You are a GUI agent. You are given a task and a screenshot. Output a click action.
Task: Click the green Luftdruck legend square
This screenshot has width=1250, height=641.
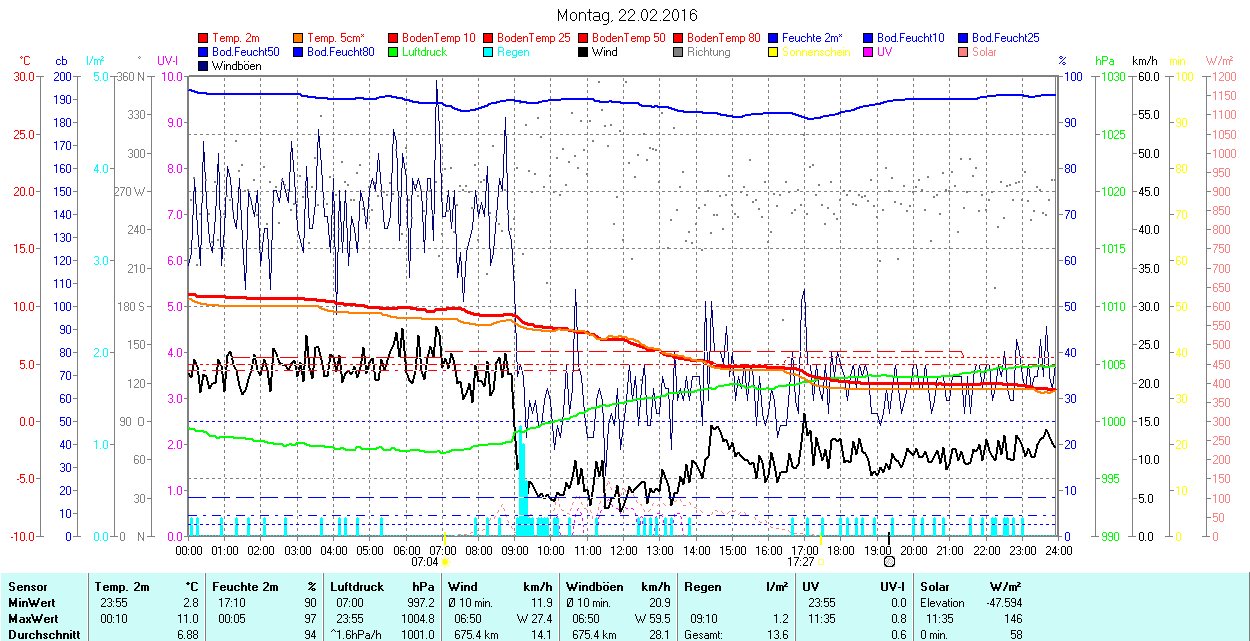(394, 52)
